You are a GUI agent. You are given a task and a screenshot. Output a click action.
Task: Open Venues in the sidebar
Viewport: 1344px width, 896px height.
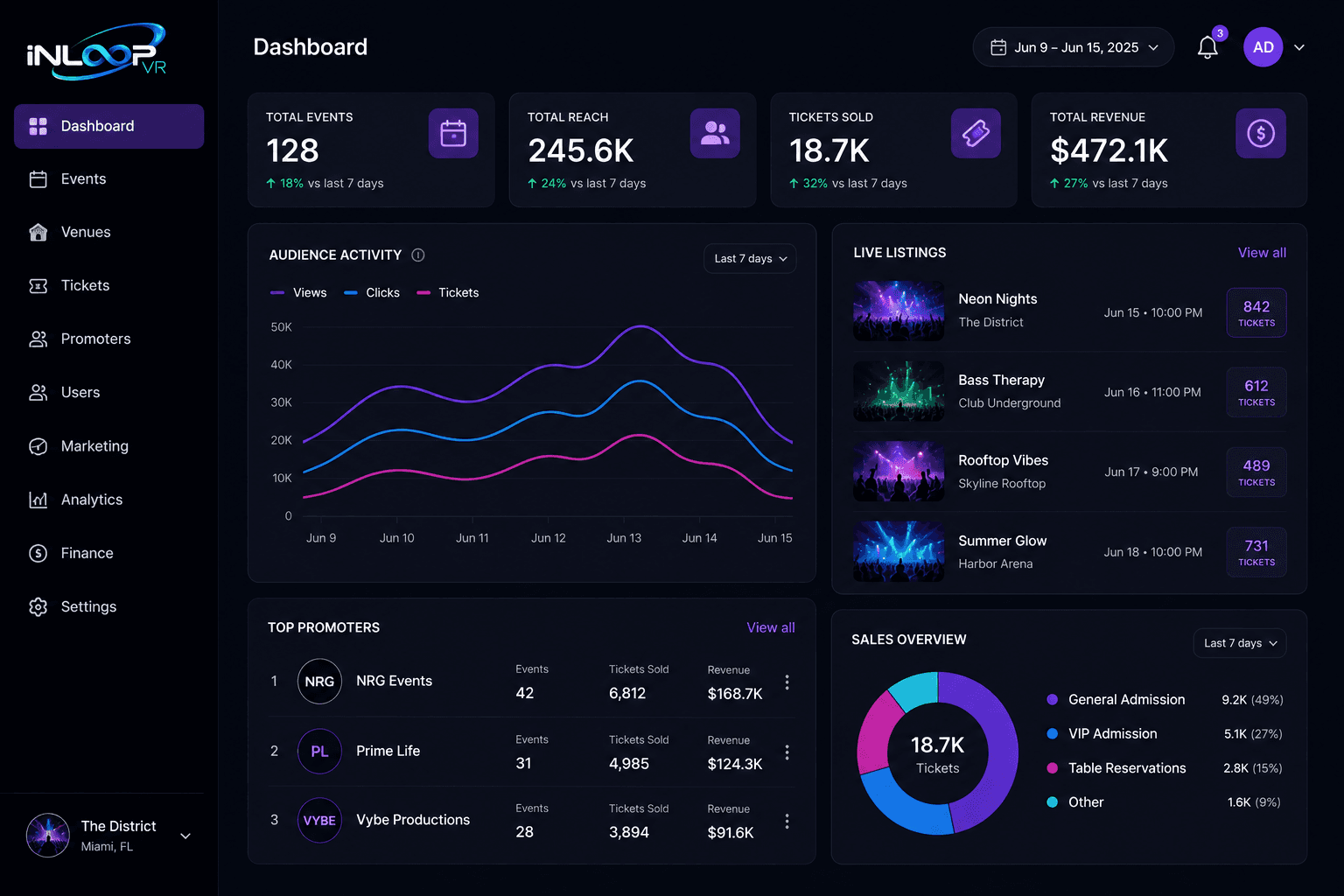click(x=108, y=232)
